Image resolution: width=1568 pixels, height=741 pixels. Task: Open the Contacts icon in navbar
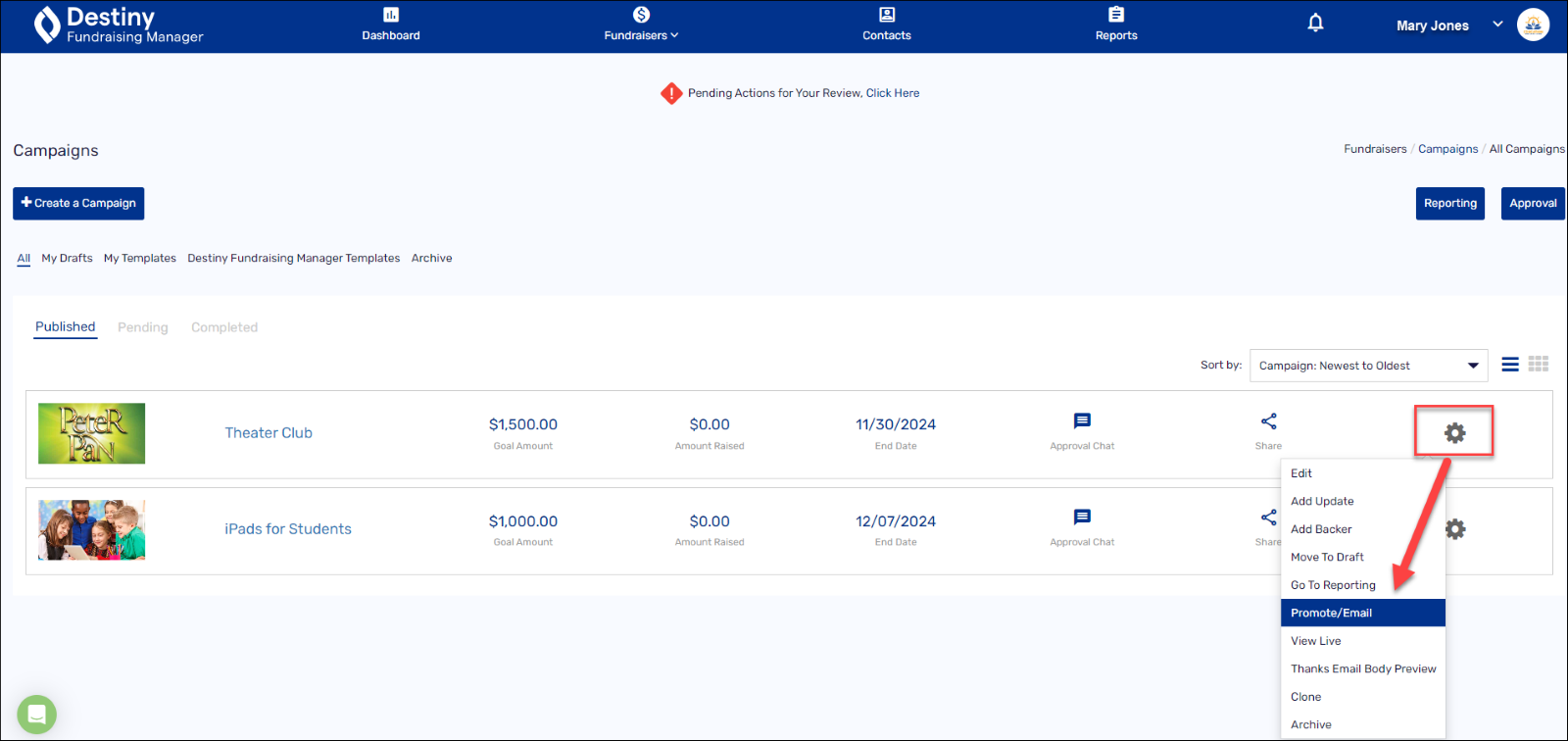pyautogui.click(x=886, y=15)
